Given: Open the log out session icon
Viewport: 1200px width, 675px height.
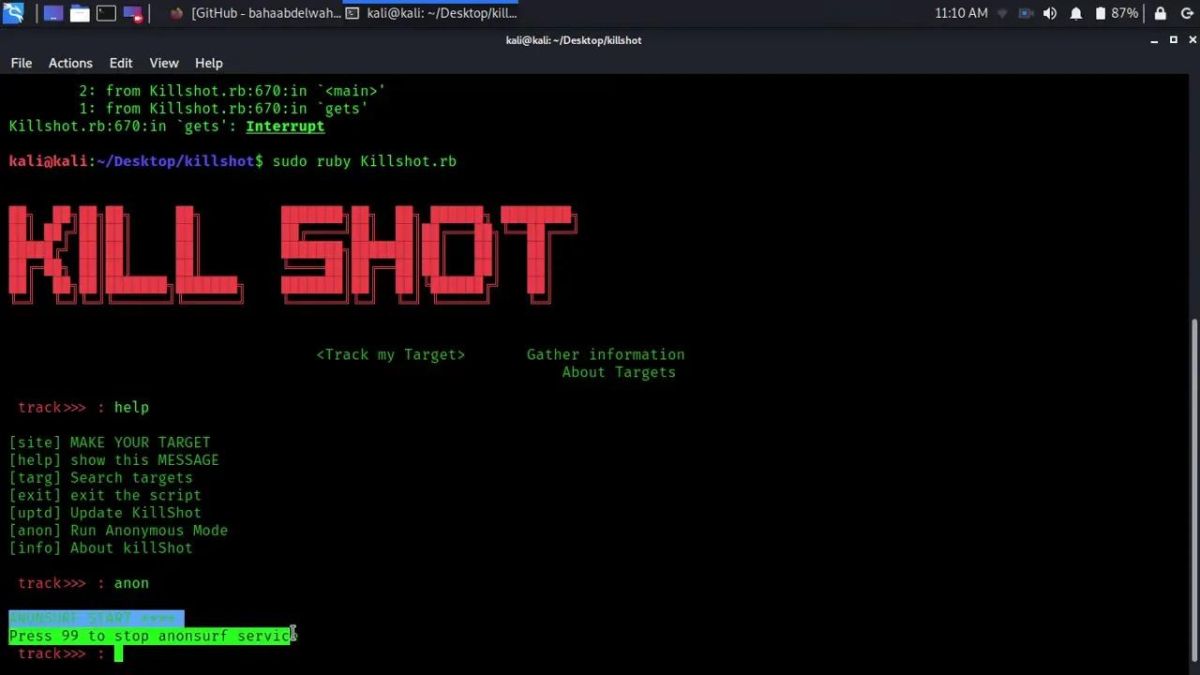Looking at the screenshot, I should (x=1186, y=13).
